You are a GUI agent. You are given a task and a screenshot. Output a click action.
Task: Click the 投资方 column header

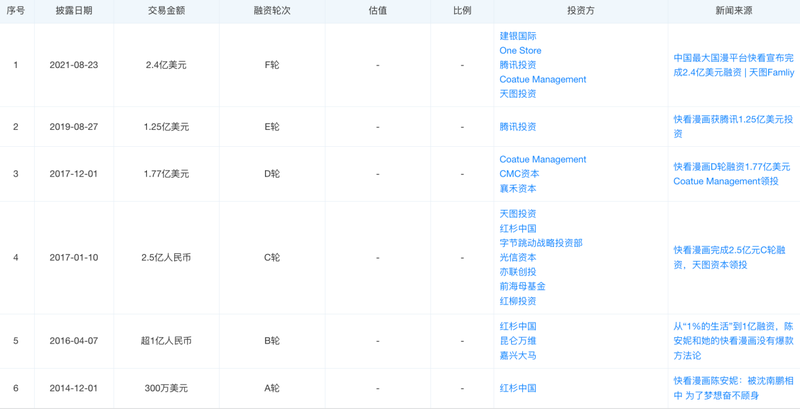[581, 11]
